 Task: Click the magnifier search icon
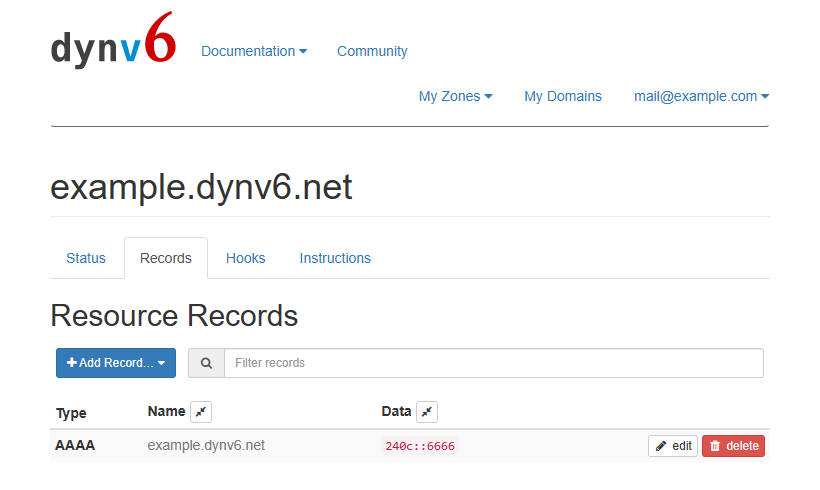click(x=207, y=363)
